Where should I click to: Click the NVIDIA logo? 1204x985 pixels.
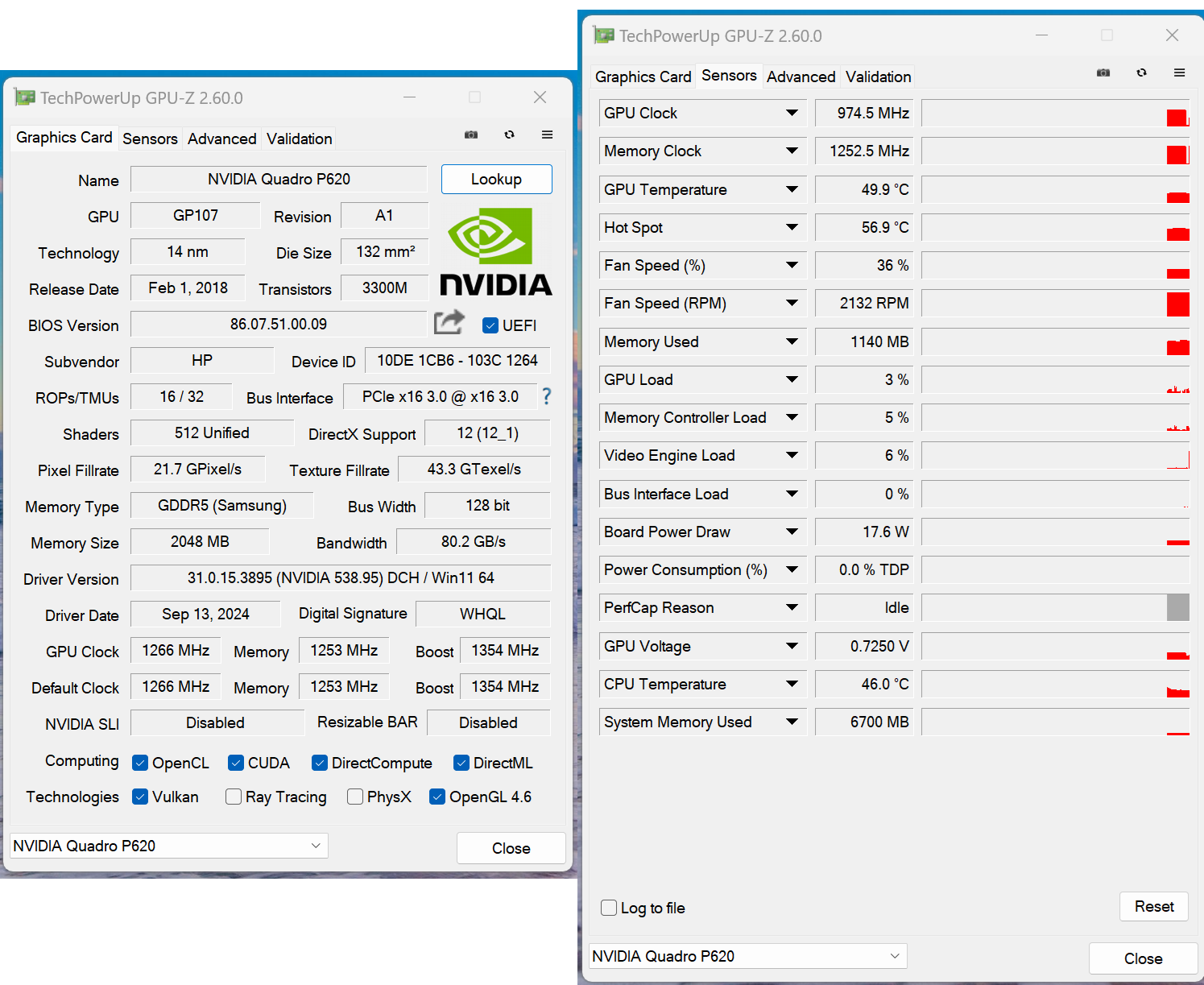click(496, 251)
